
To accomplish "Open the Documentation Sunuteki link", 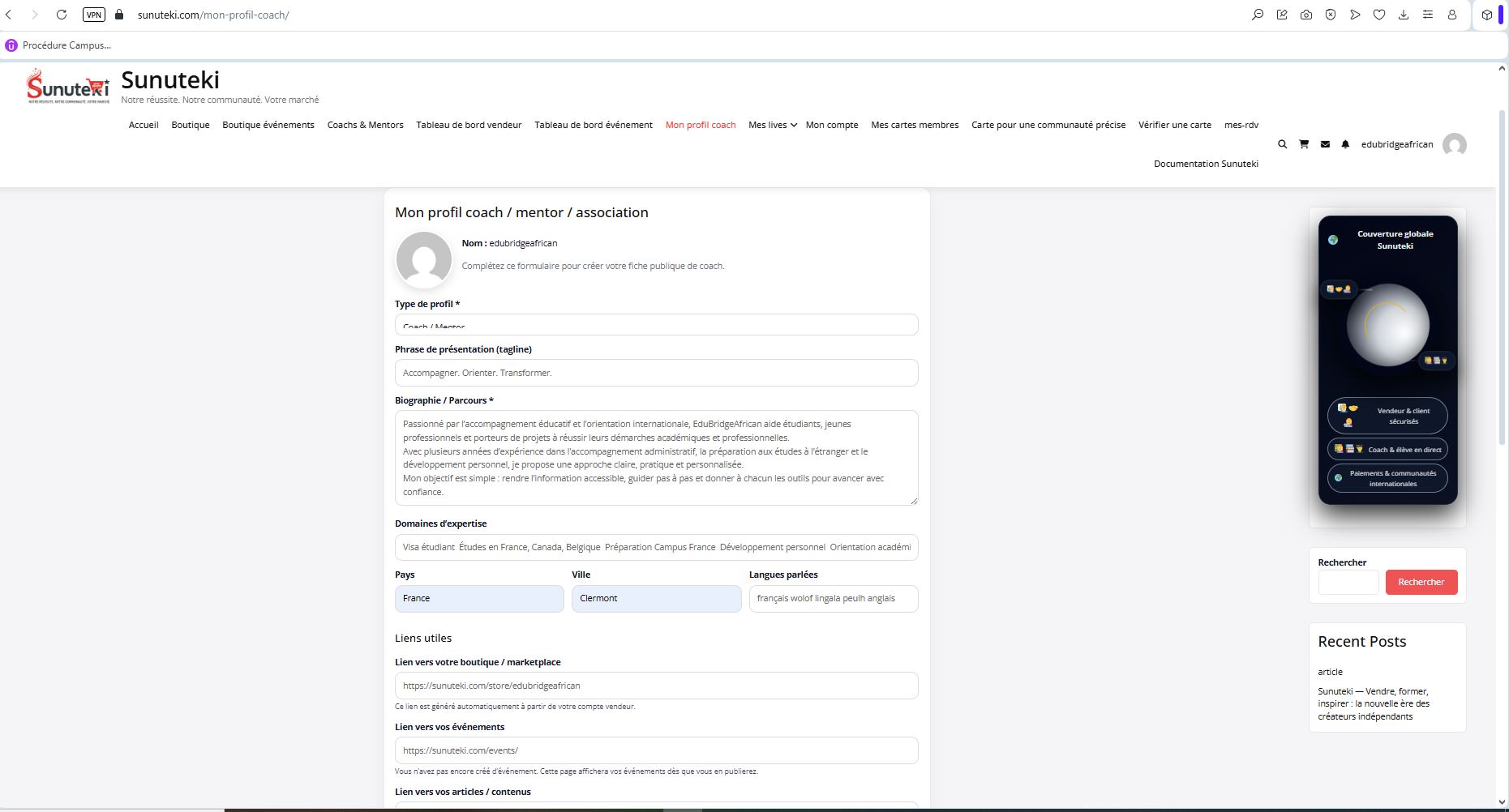I will click(x=1206, y=164).
